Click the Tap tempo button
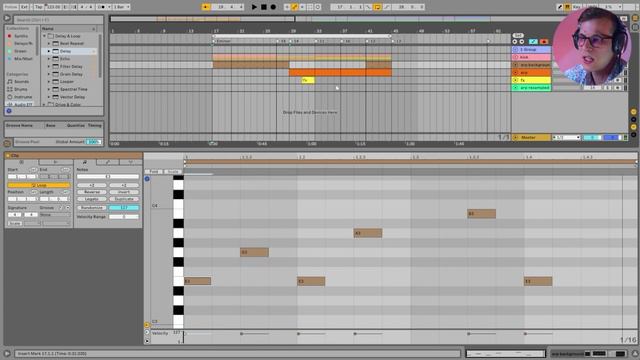The height and width of the screenshot is (360, 640). pyautogui.click(x=38, y=7)
